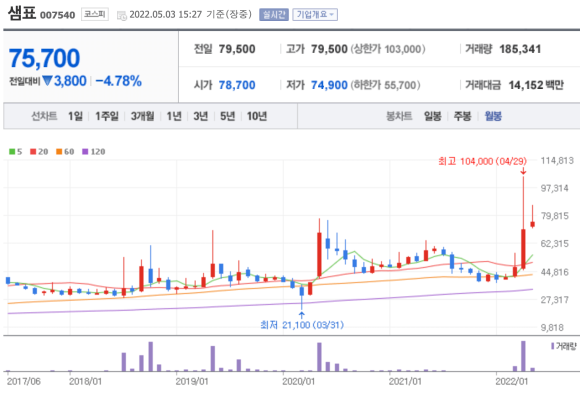Click the stock name 샘표
Viewport: 580px width, 393px height.
point(22,13)
